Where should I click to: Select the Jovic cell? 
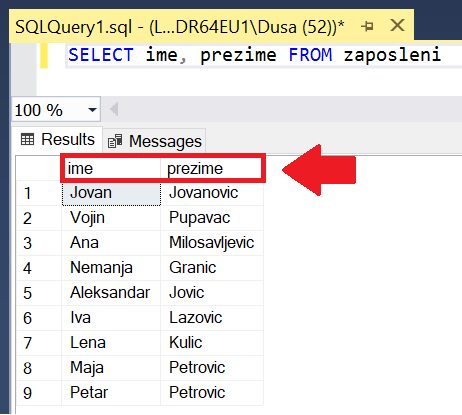(212, 293)
